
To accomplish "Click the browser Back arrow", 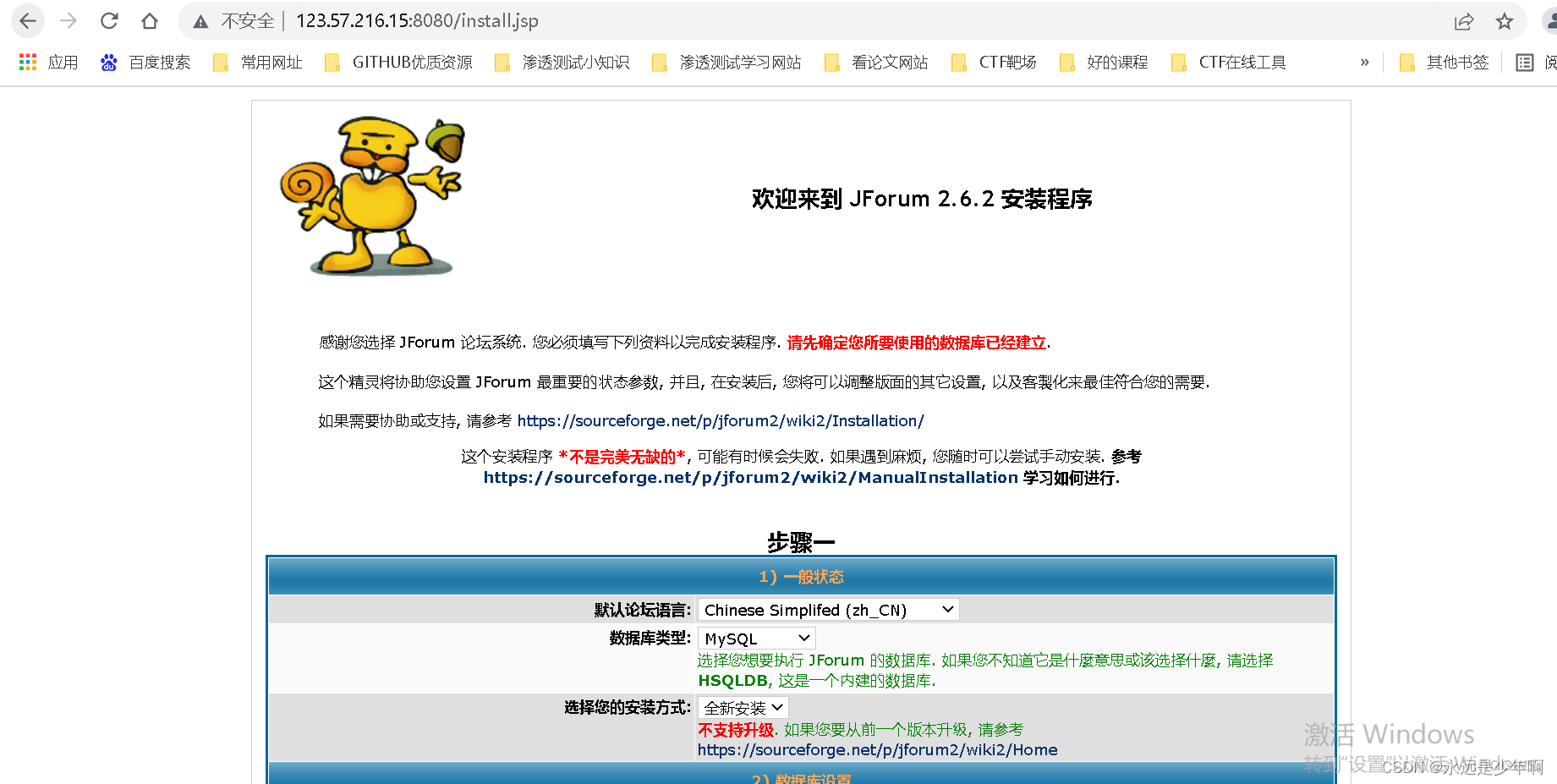I will [x=28, y=21].
